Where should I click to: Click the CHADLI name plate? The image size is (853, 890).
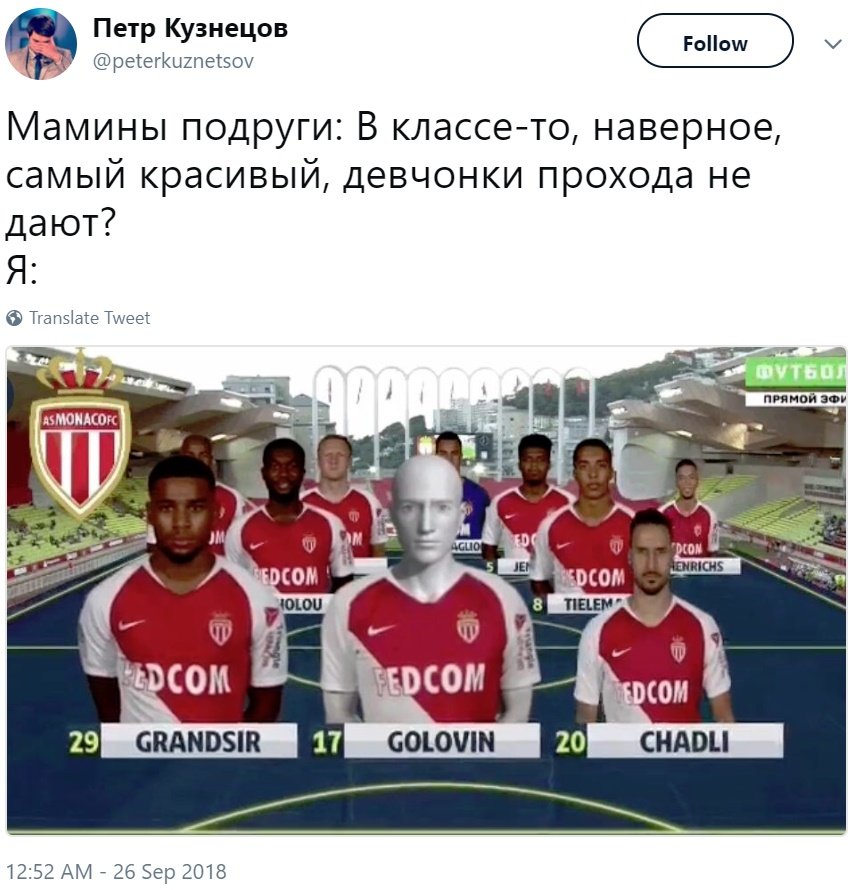pos(684,741)
